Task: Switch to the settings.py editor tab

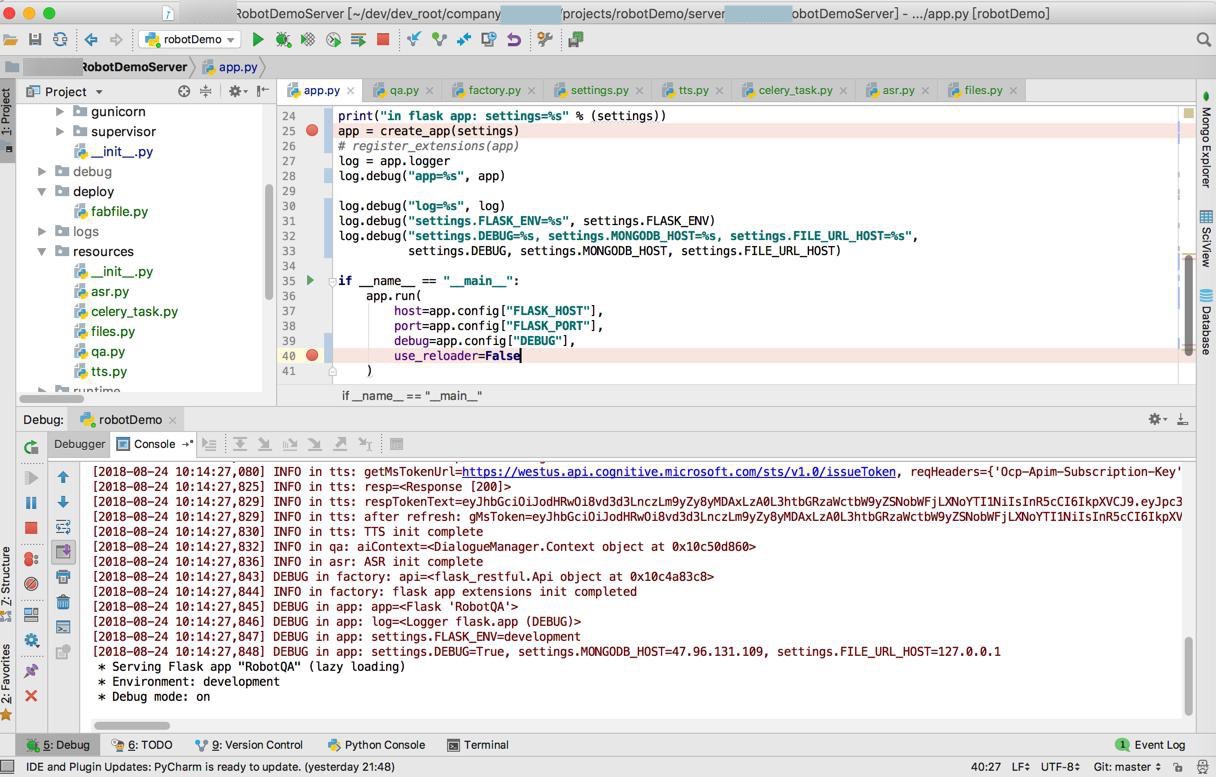Action: 598,90
